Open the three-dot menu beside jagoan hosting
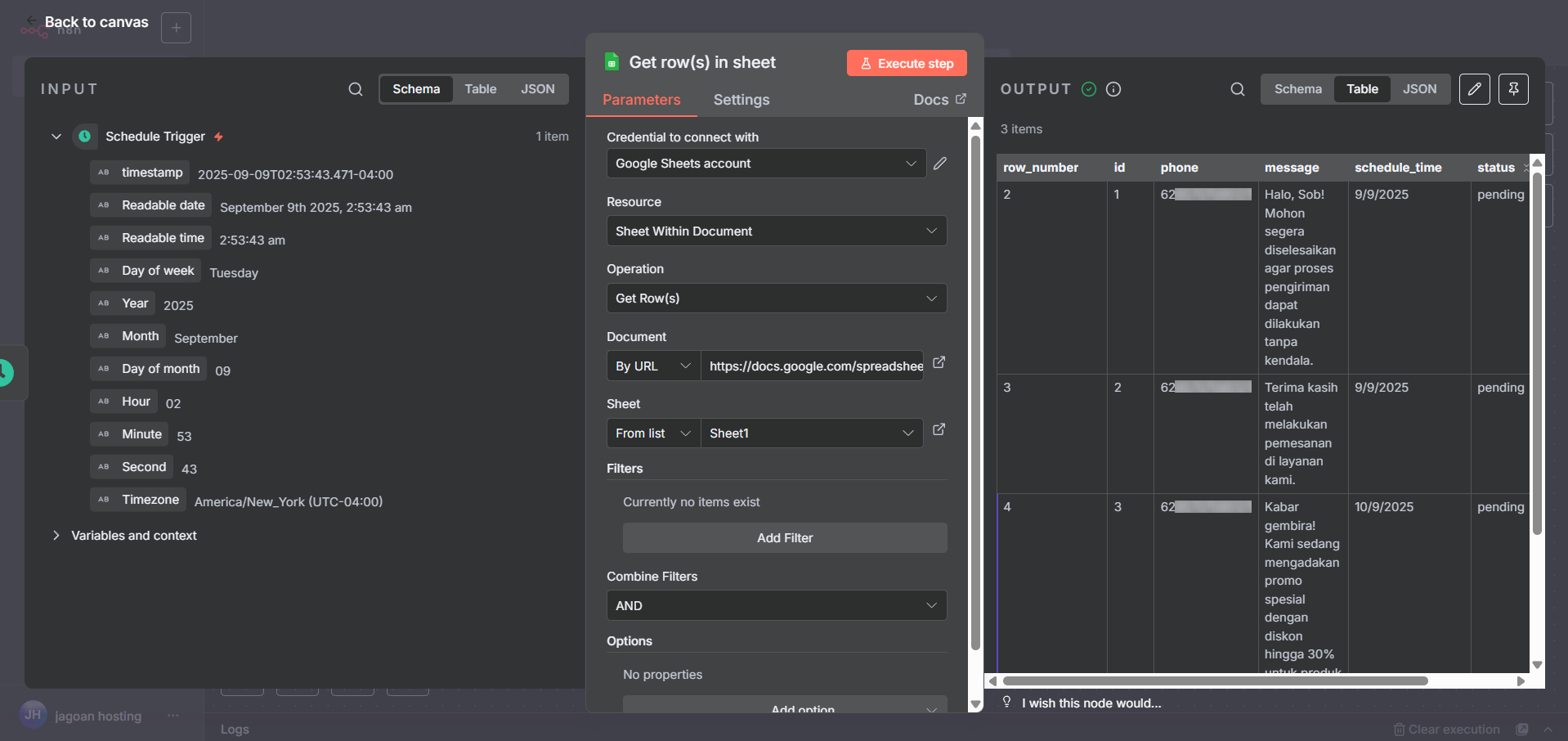The height and width of the screenshot is (741, 1568). (173, 716)
